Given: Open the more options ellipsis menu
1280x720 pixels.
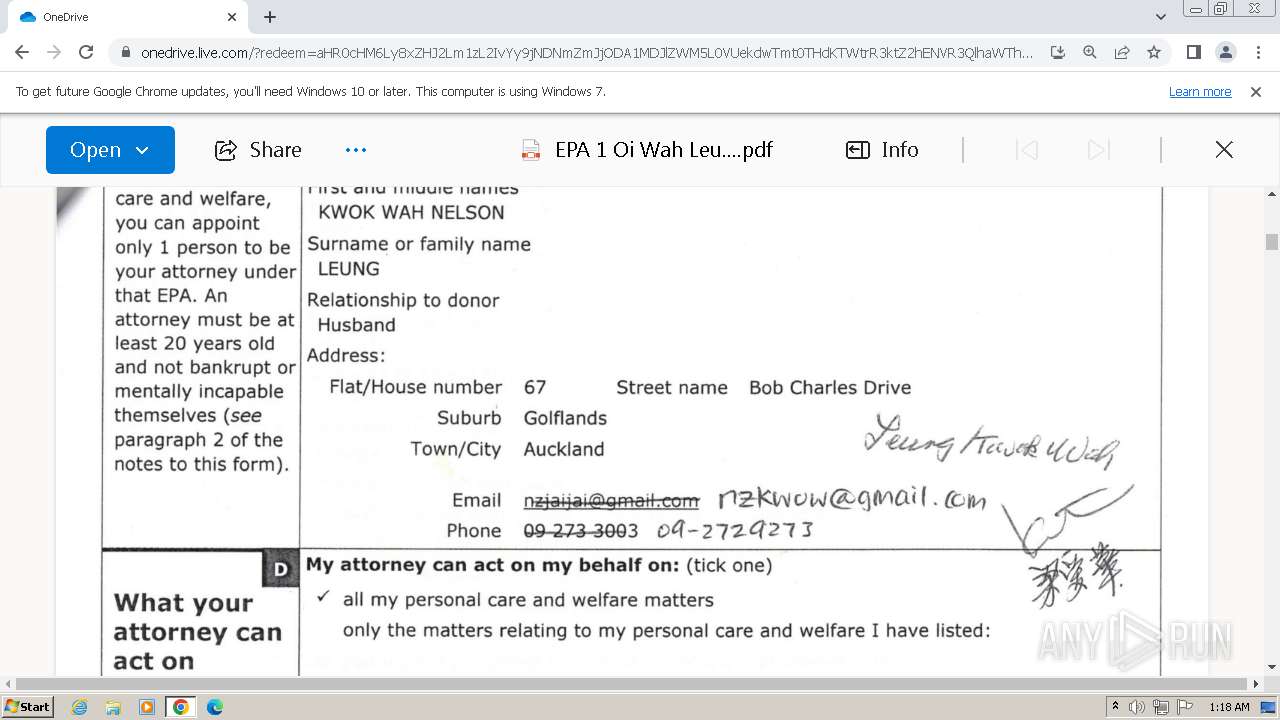Looking at the screenshot, I should coord(356,150).
